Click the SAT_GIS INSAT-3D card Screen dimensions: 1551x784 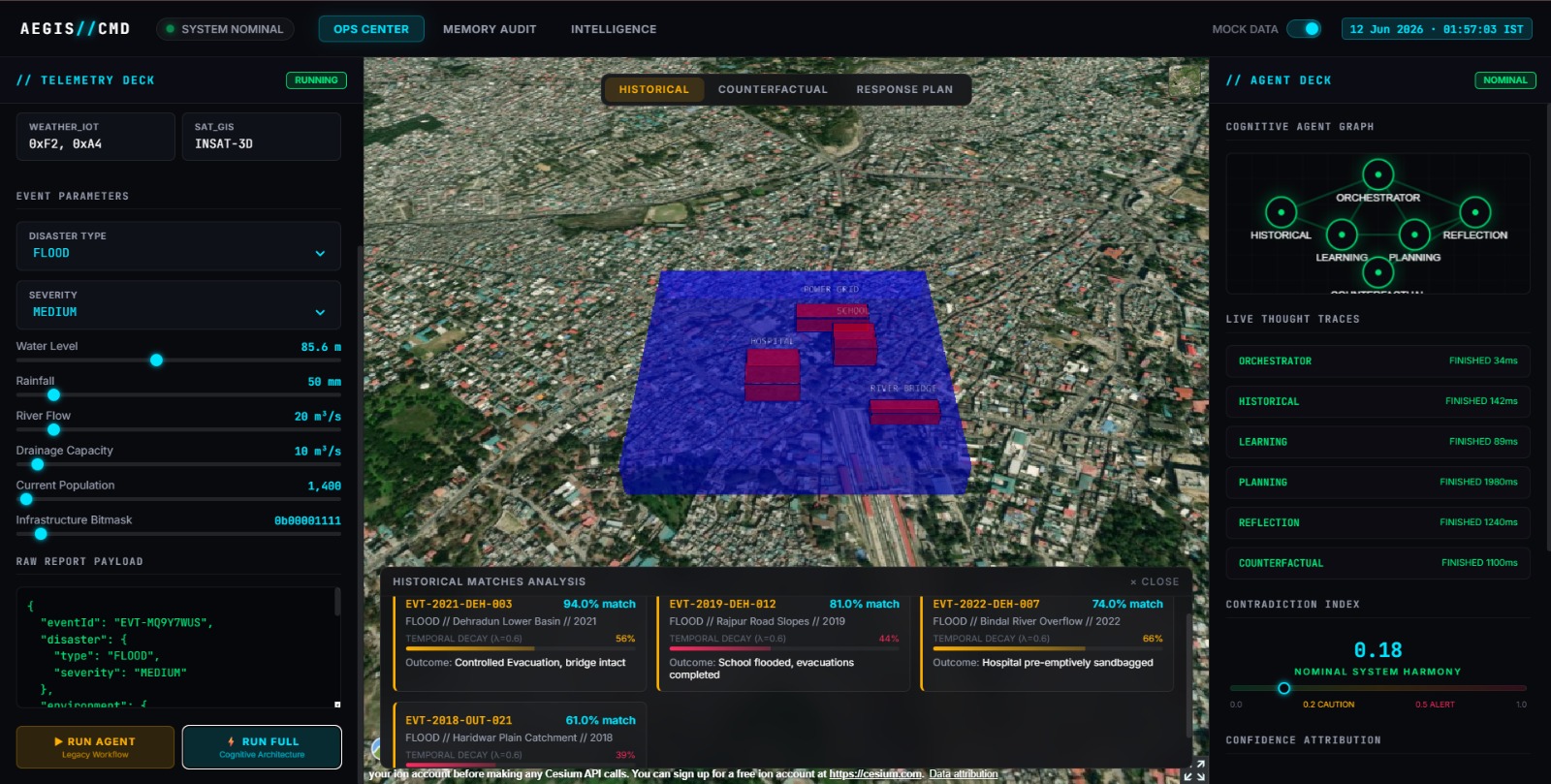(x=262, y=136)
